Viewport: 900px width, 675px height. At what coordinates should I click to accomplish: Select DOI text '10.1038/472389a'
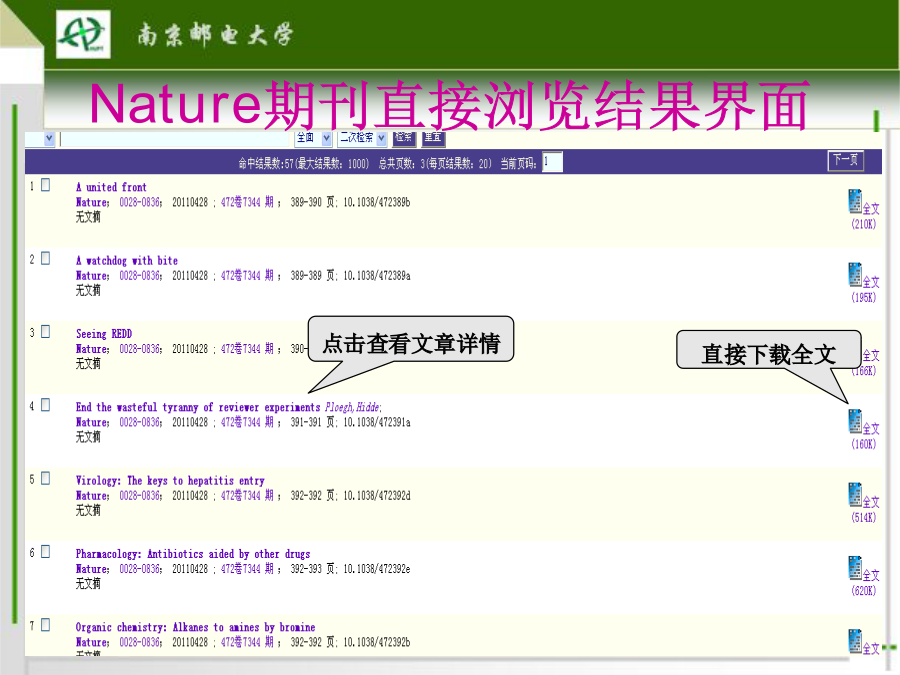377,276
